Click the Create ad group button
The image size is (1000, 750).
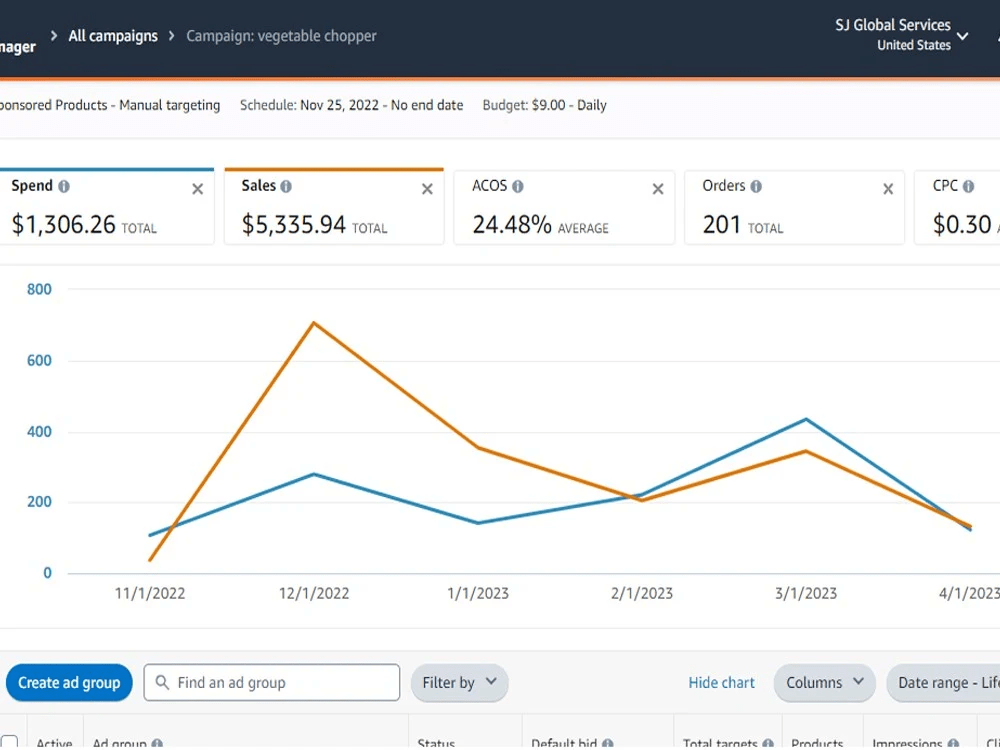pos(69,682)
